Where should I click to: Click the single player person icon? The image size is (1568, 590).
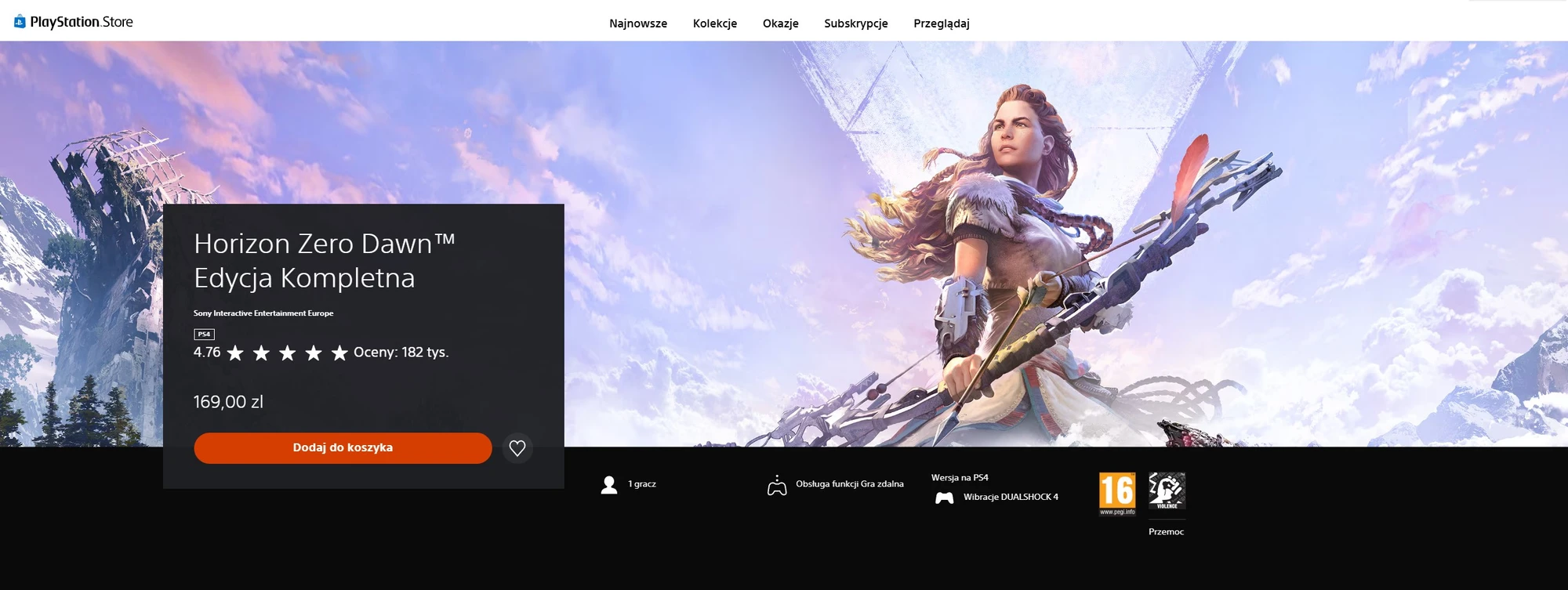[x=609, y=485]
